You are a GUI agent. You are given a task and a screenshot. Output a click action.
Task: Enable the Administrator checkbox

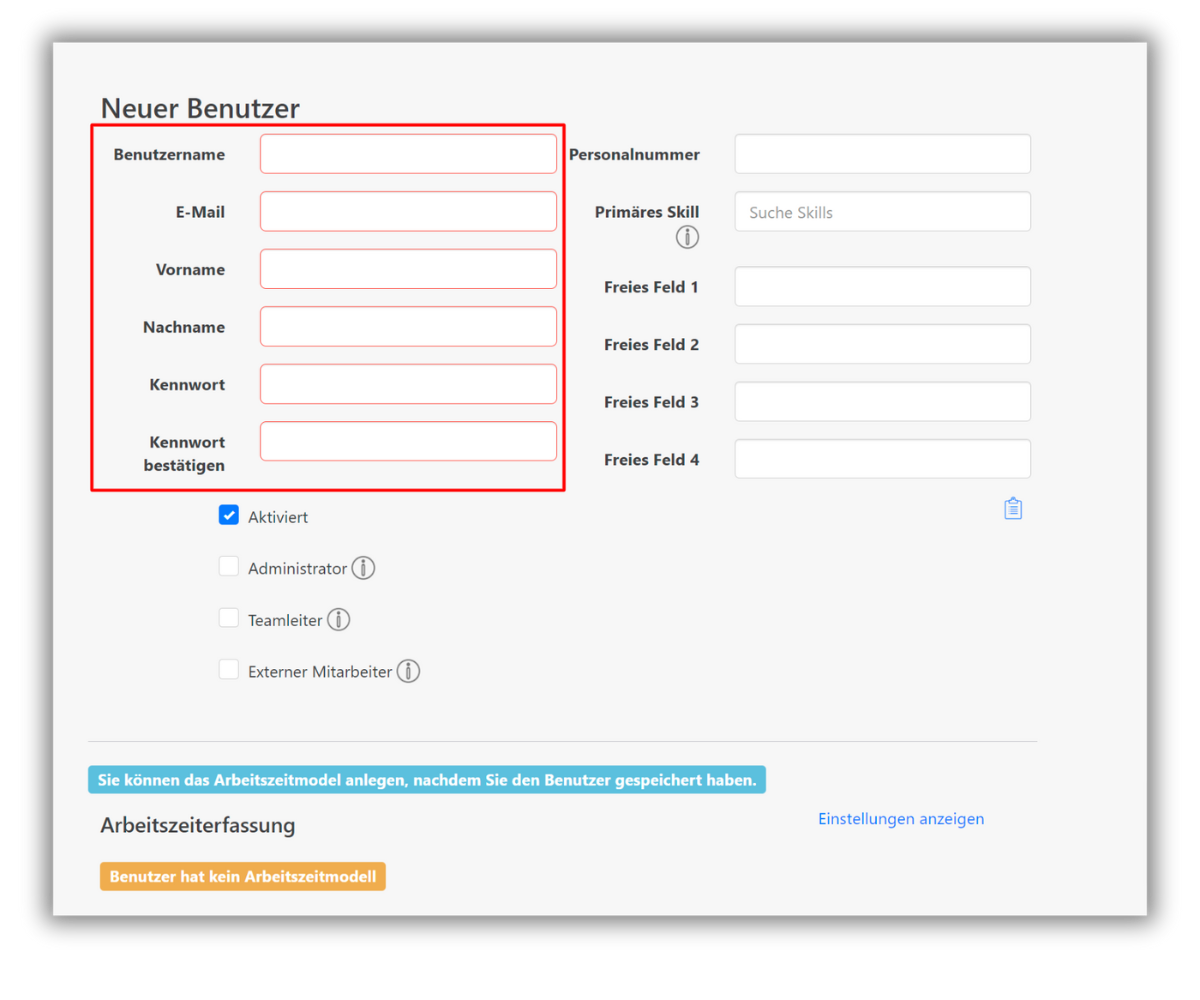(229, 567)
